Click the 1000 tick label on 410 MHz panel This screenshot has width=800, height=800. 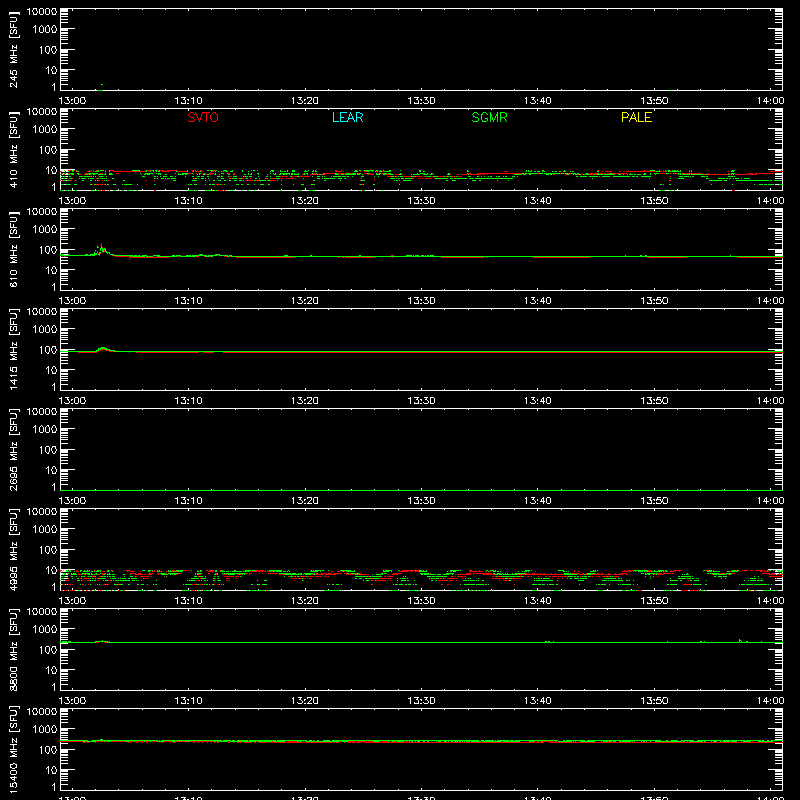point(45,130)
